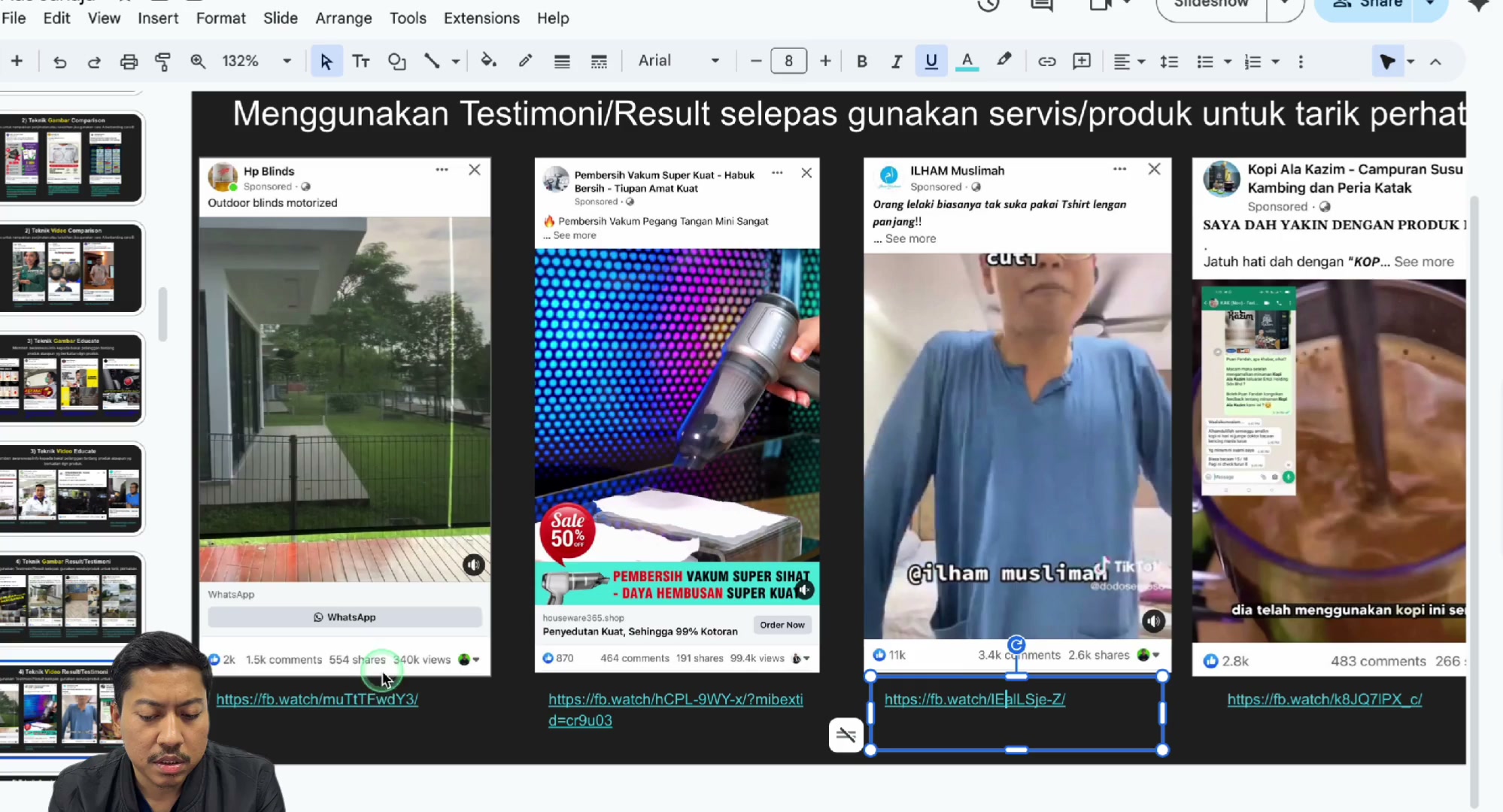The height and width of the screenshot is (812, 1503).
Task: Open fb.watch/muTtTFwdY3 link under Hp Blinds
Action: click(317, 699)
